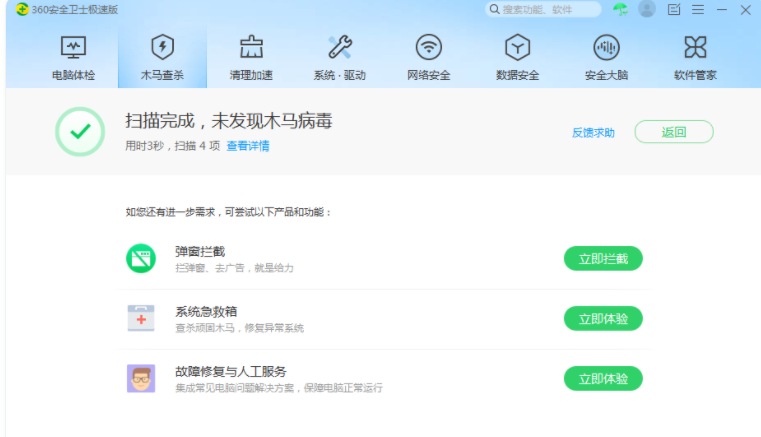This screenshot has height=437, width=761.
Task: Open the 软件管家 software manager icon
Action: tap(695, 47)
